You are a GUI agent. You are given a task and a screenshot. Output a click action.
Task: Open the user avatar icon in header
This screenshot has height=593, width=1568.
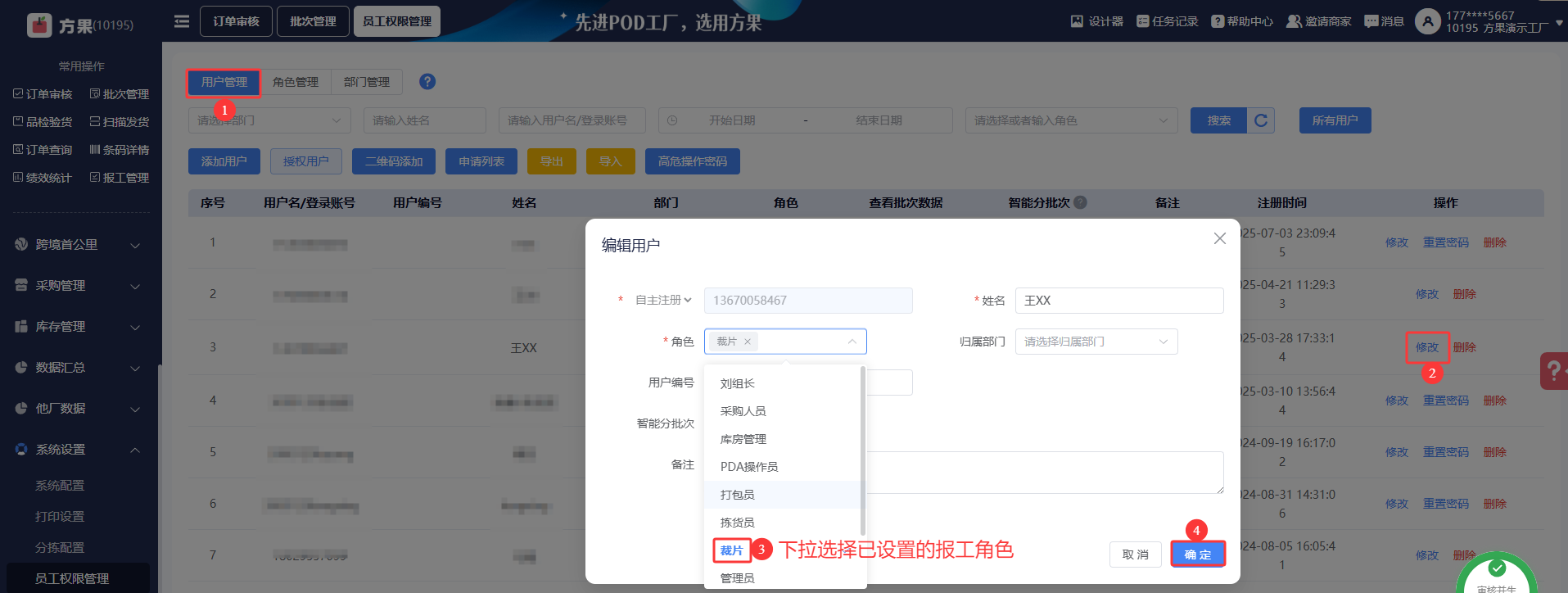tap(1427, 21)
